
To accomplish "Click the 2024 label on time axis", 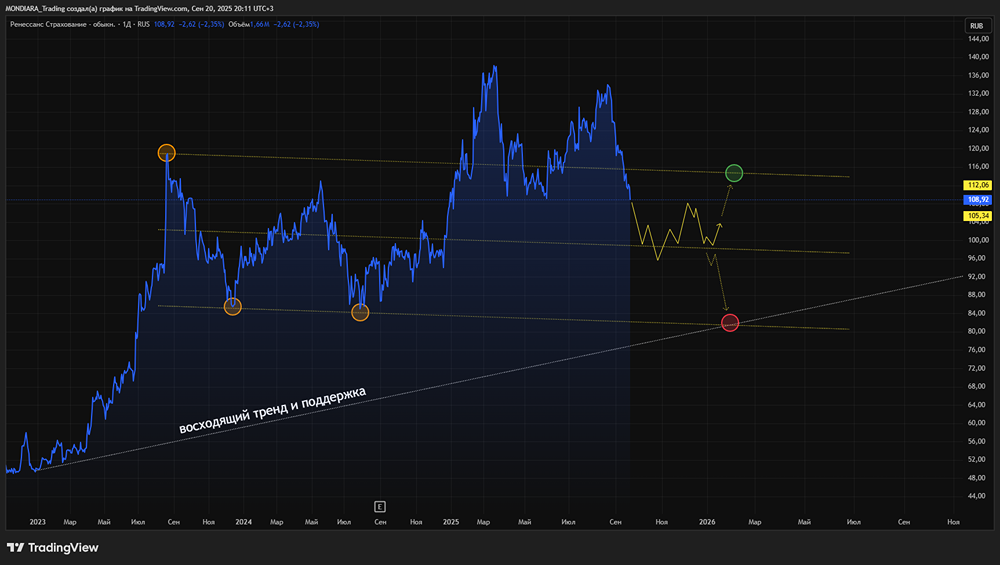I will click(x=242, y=522).
